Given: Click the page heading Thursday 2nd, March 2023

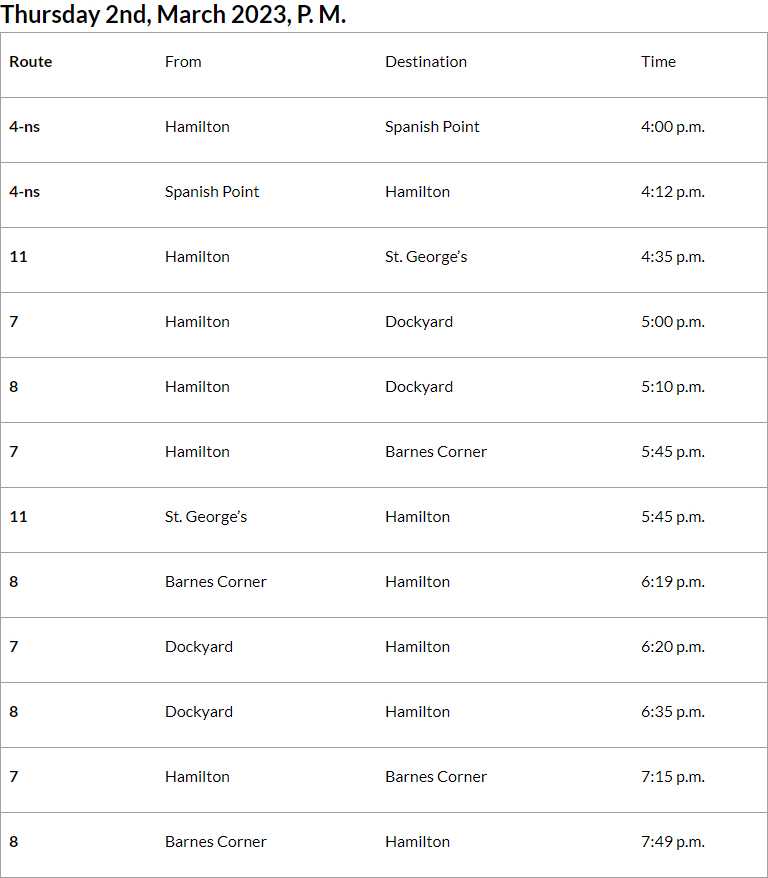Looking at the screenshot, I should point(173,15).
